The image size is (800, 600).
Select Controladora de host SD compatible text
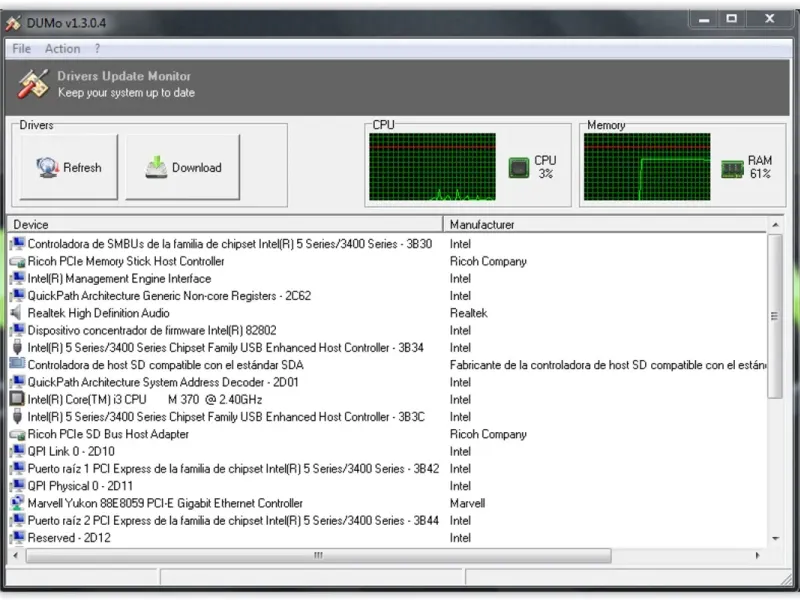tap(165, 365)
